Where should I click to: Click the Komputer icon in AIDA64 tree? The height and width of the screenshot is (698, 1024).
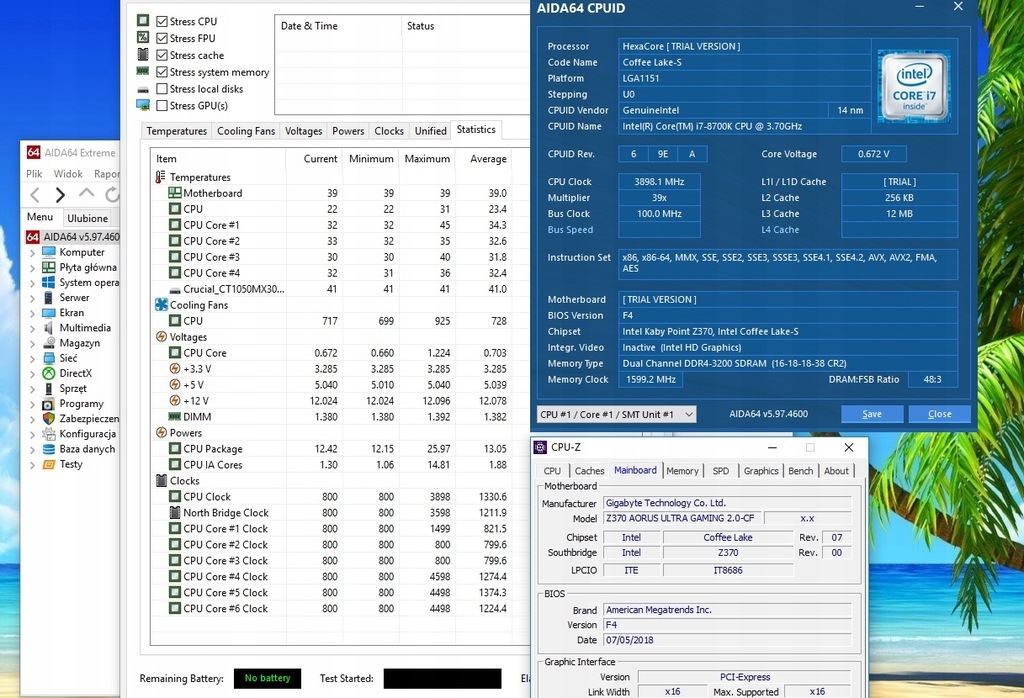(x=49, y=252)
